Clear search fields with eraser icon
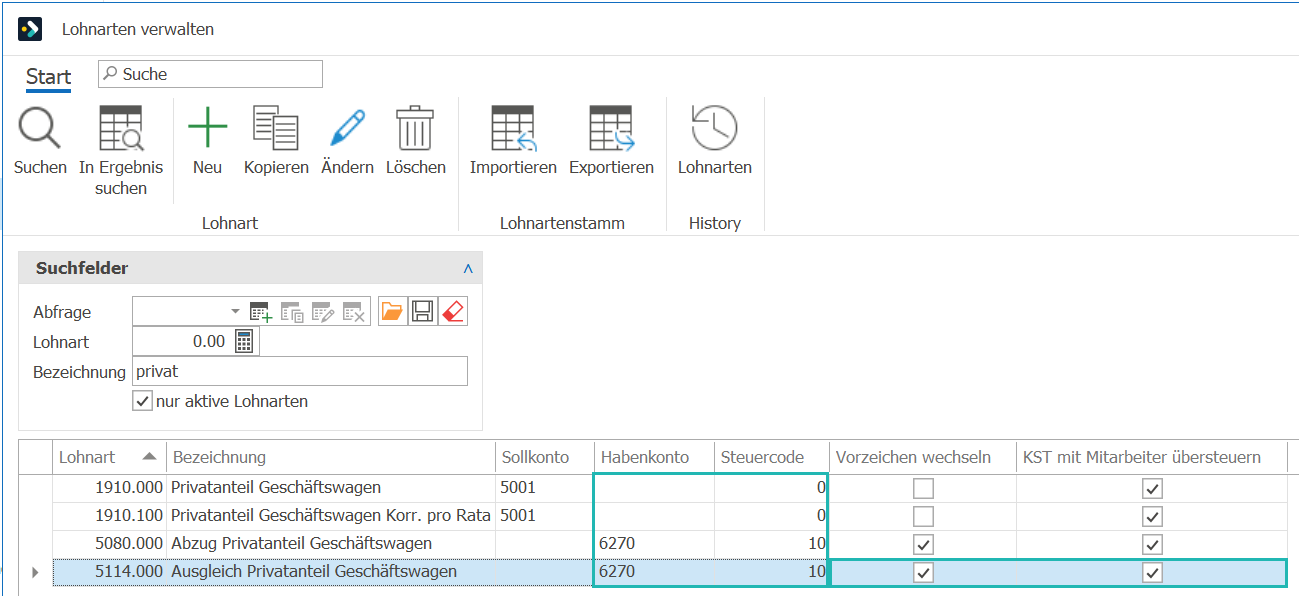The width and height of the screenshot is (1299, 596). coord(453,312)
